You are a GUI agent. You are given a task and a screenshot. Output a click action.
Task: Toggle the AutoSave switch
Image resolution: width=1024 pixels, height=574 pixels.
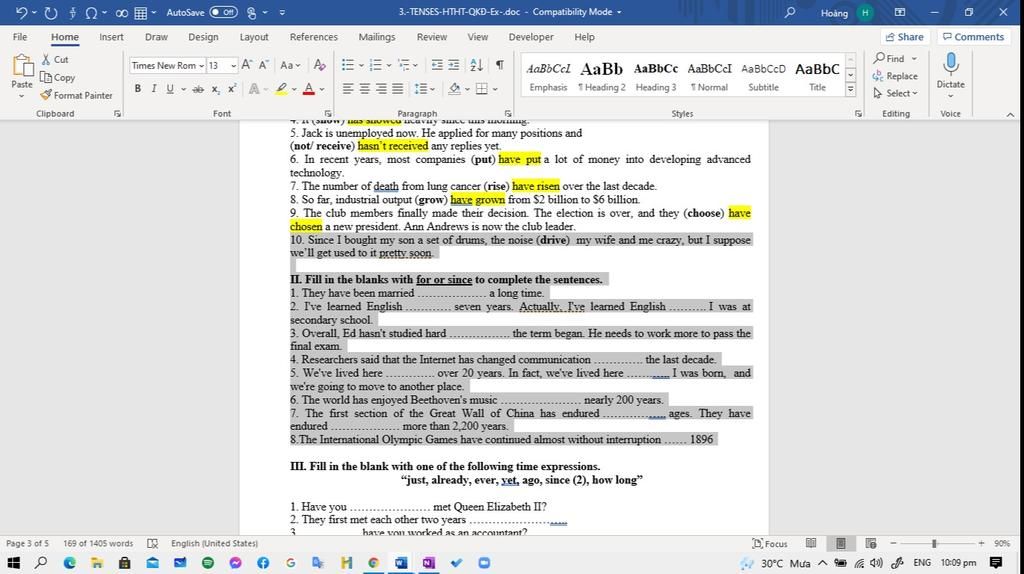pos(223,12)
